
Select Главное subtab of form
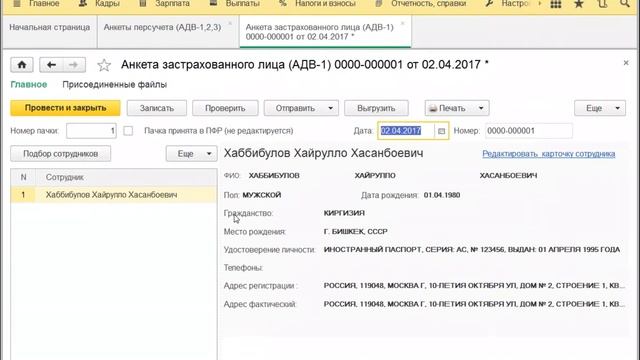point(29,84)
